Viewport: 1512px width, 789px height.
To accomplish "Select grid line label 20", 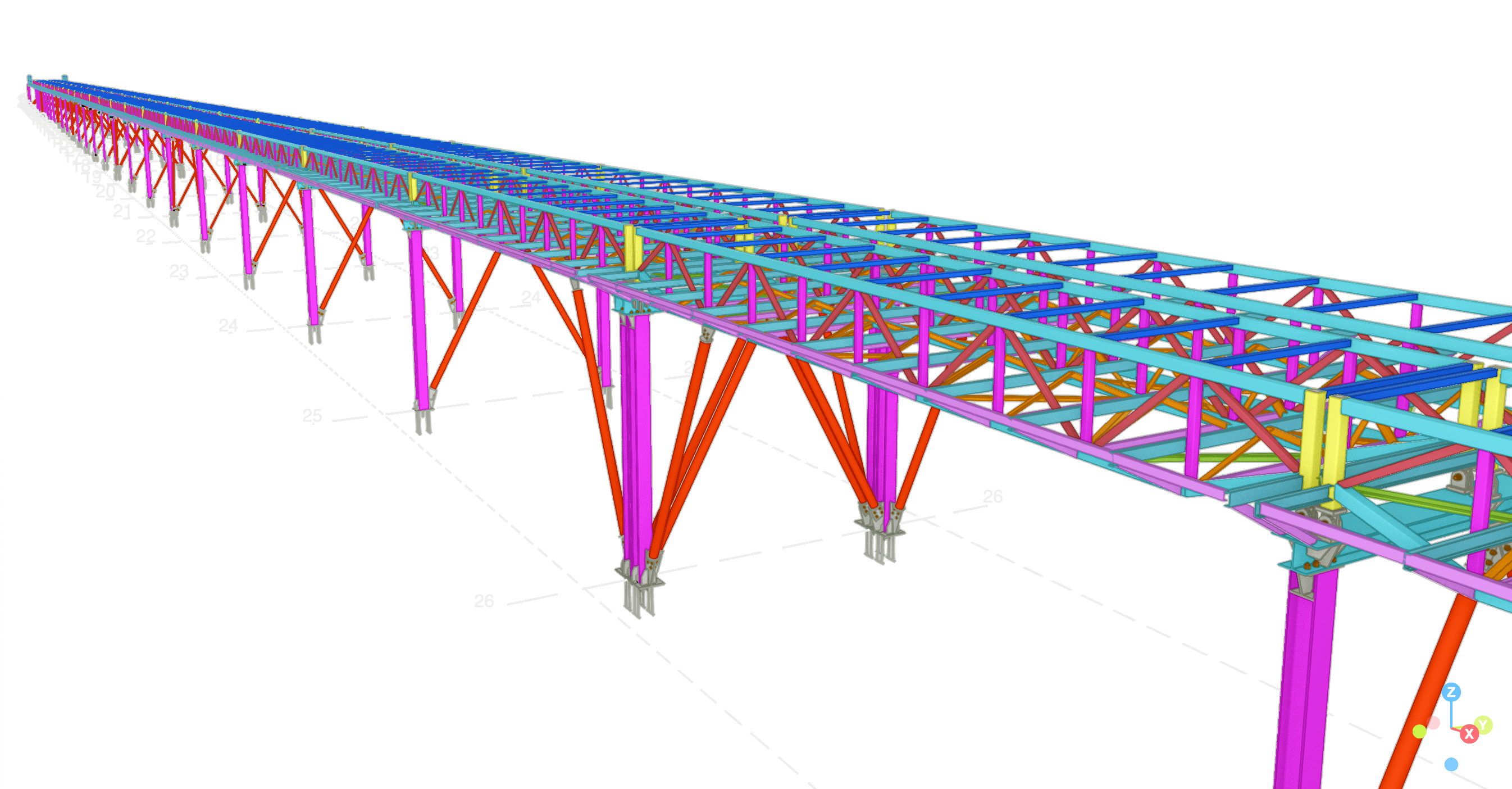I will click(x=106, y=192).
